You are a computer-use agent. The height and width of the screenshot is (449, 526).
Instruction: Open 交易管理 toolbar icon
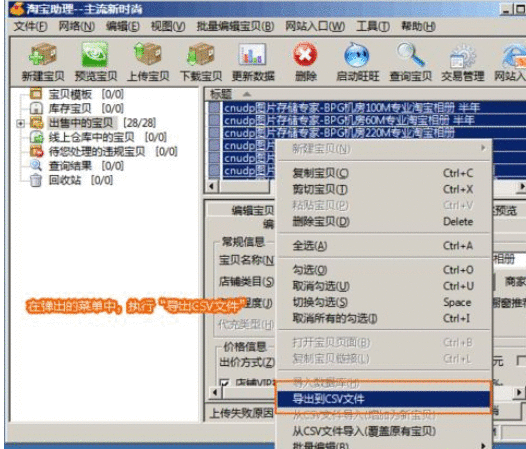coord(463,62)
